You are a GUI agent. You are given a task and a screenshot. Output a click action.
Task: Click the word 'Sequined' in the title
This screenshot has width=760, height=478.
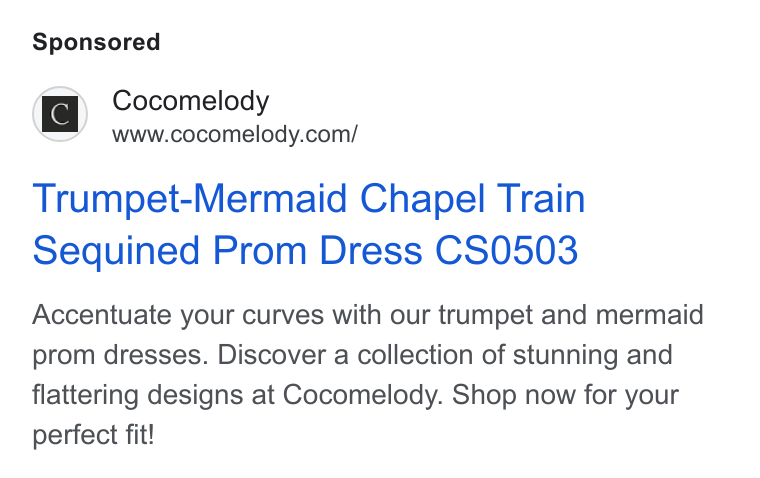point(116,252)
